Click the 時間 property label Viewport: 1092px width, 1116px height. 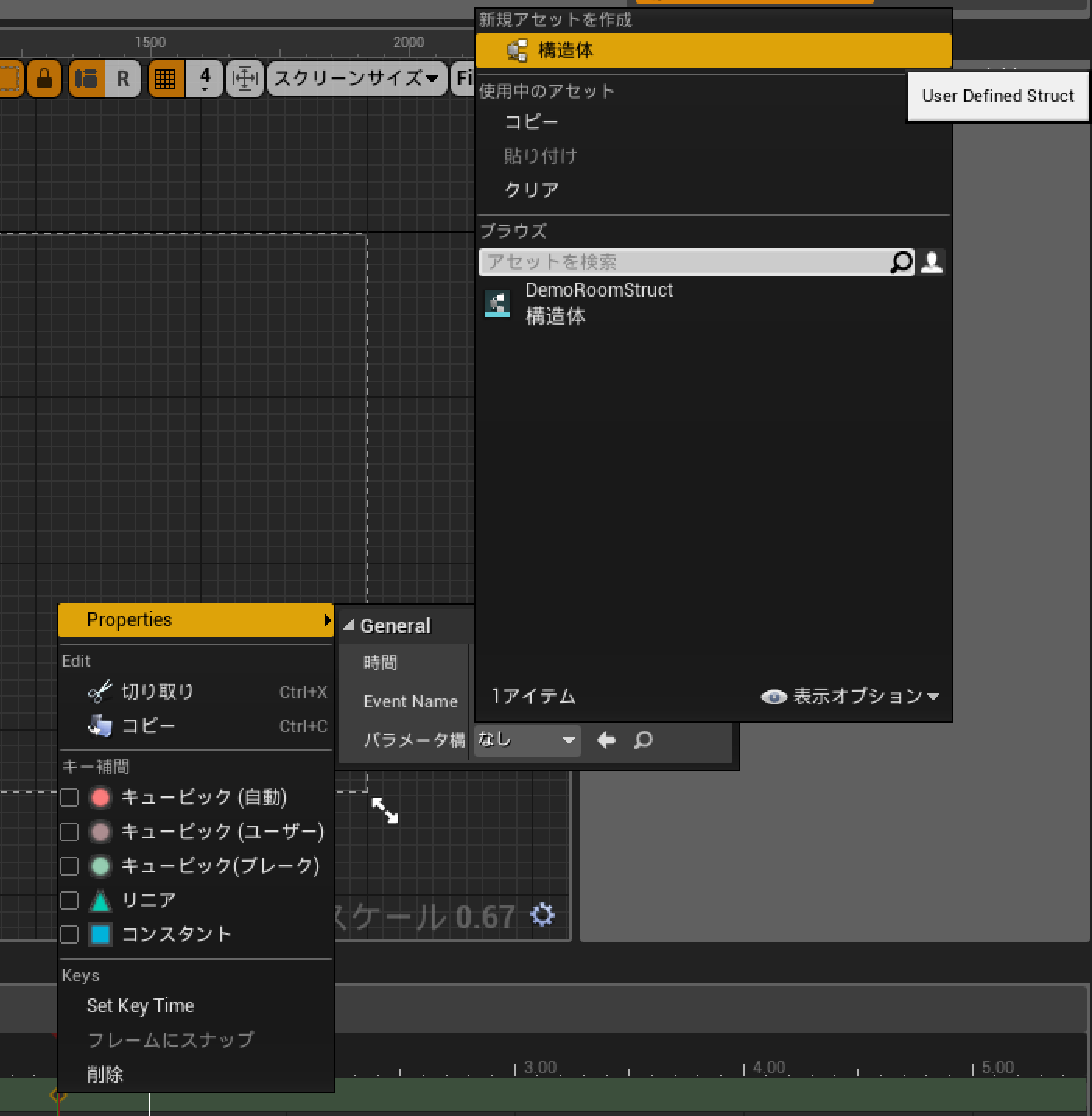[x=380, y=662]
